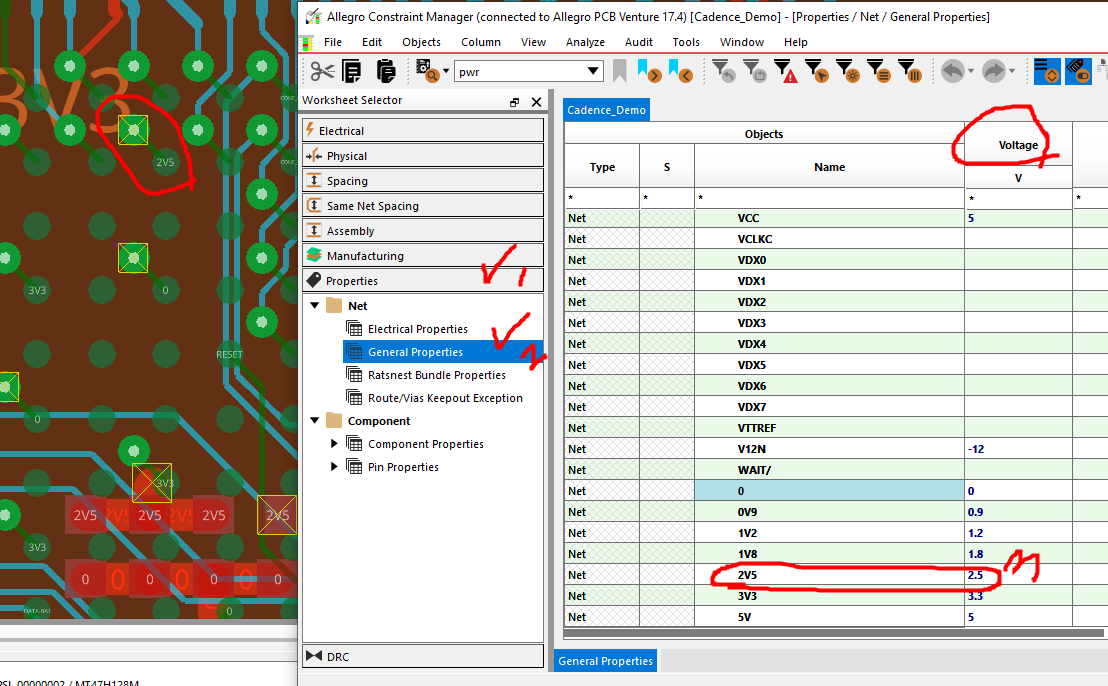Open the Spacing worksheet section
Viewport: 1108px width, 686px height.
tap(423, 180)
